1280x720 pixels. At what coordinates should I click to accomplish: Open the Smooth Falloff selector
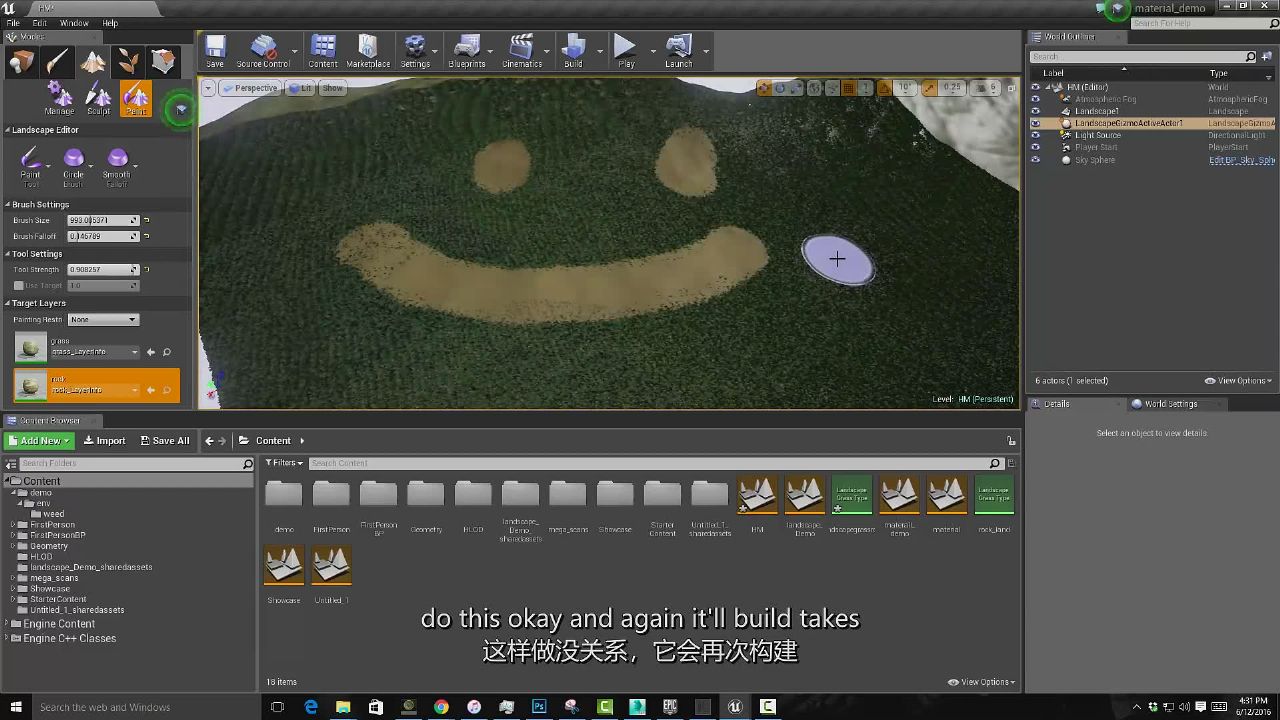[x=117, y=166]
